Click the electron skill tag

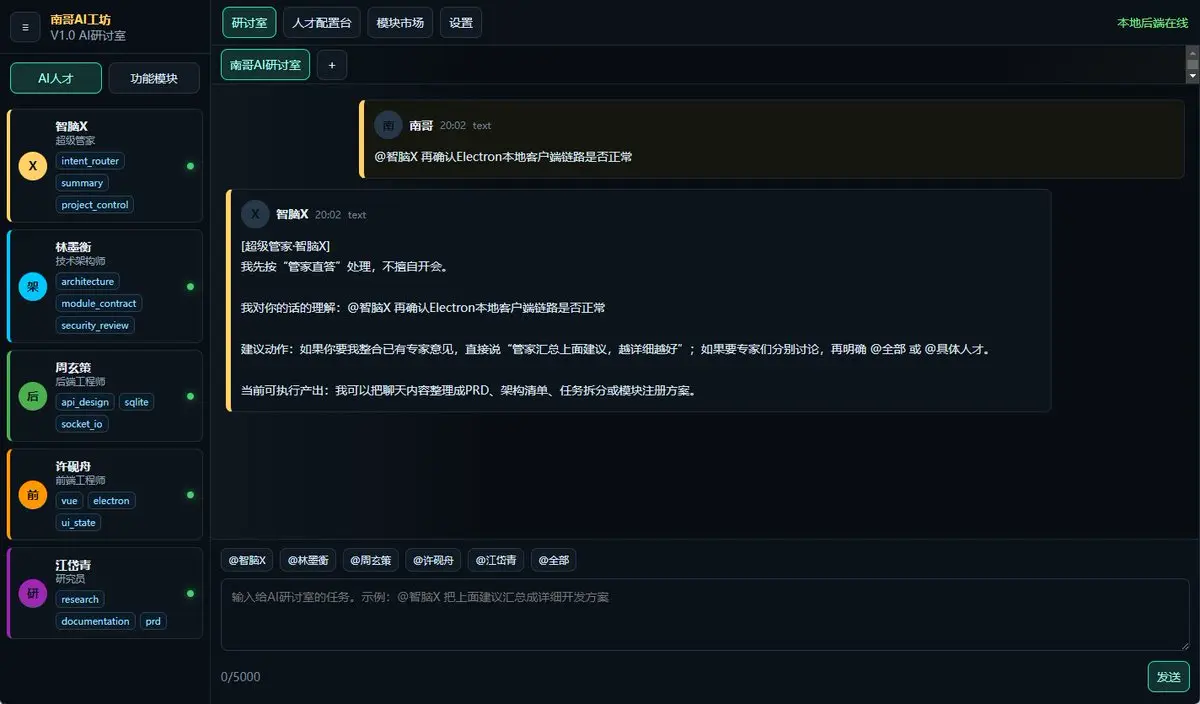pyautogui.click(x=112, y=501)
